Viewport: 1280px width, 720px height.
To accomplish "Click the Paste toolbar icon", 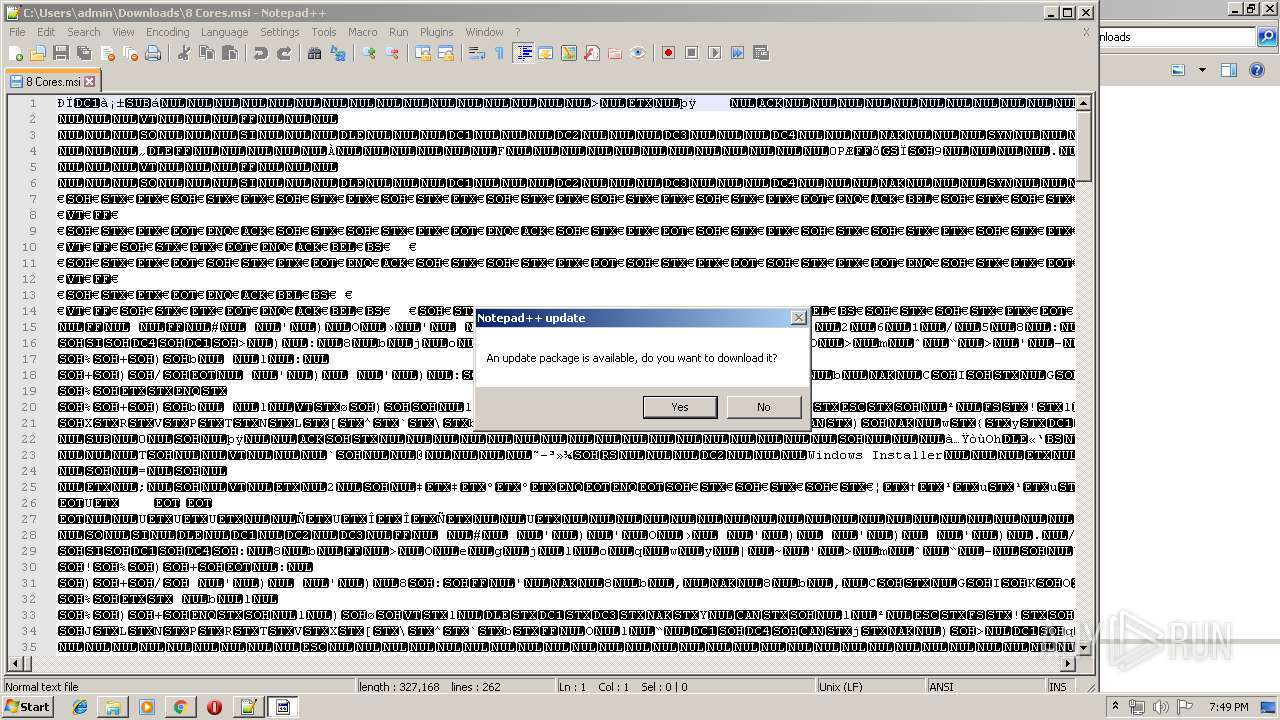I will pos(230,53).
